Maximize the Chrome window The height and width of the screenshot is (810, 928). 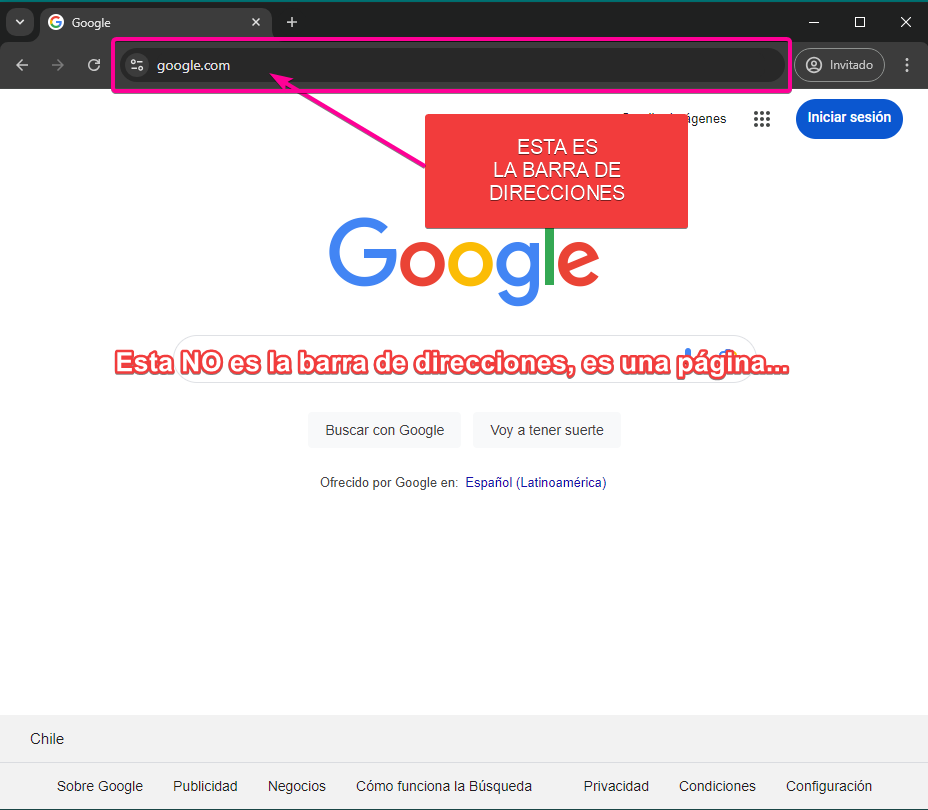[x=860, y=22]
